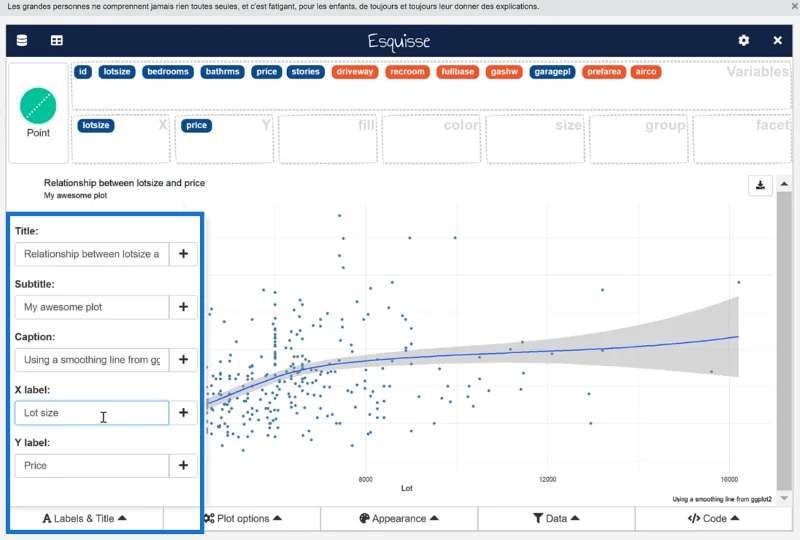Focus the Title text field
800x540 pixels.
coord(92,254)
